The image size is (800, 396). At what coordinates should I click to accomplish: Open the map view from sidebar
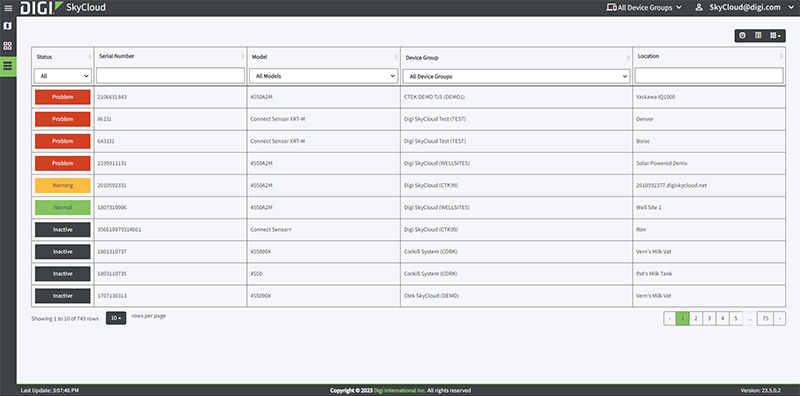pyautogui.click(x=8, y=26)
